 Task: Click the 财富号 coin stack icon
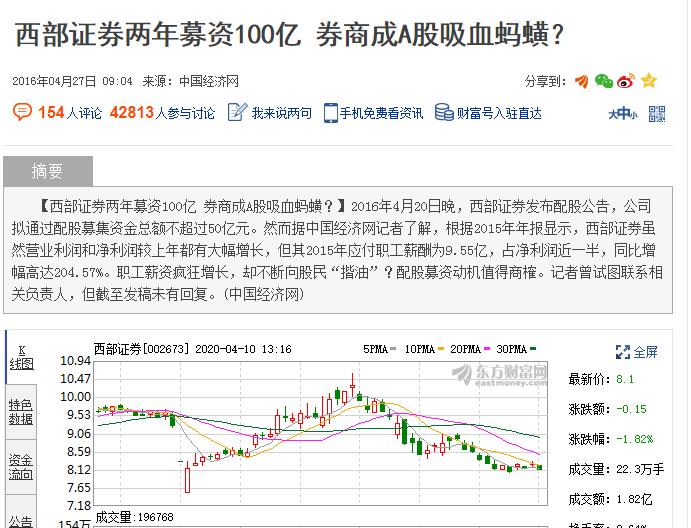tap(444, 112)
